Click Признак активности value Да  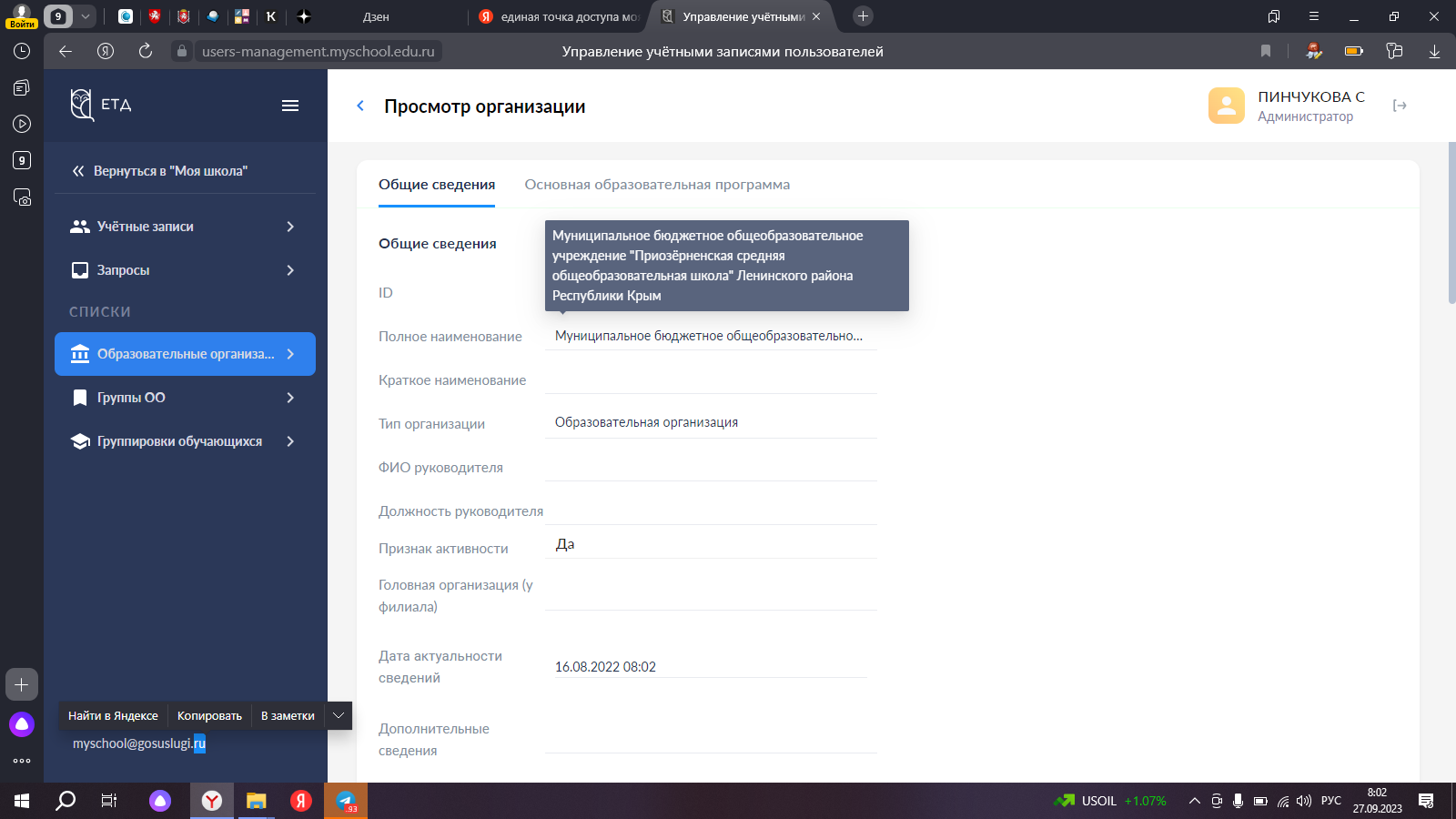pos(565,544)
